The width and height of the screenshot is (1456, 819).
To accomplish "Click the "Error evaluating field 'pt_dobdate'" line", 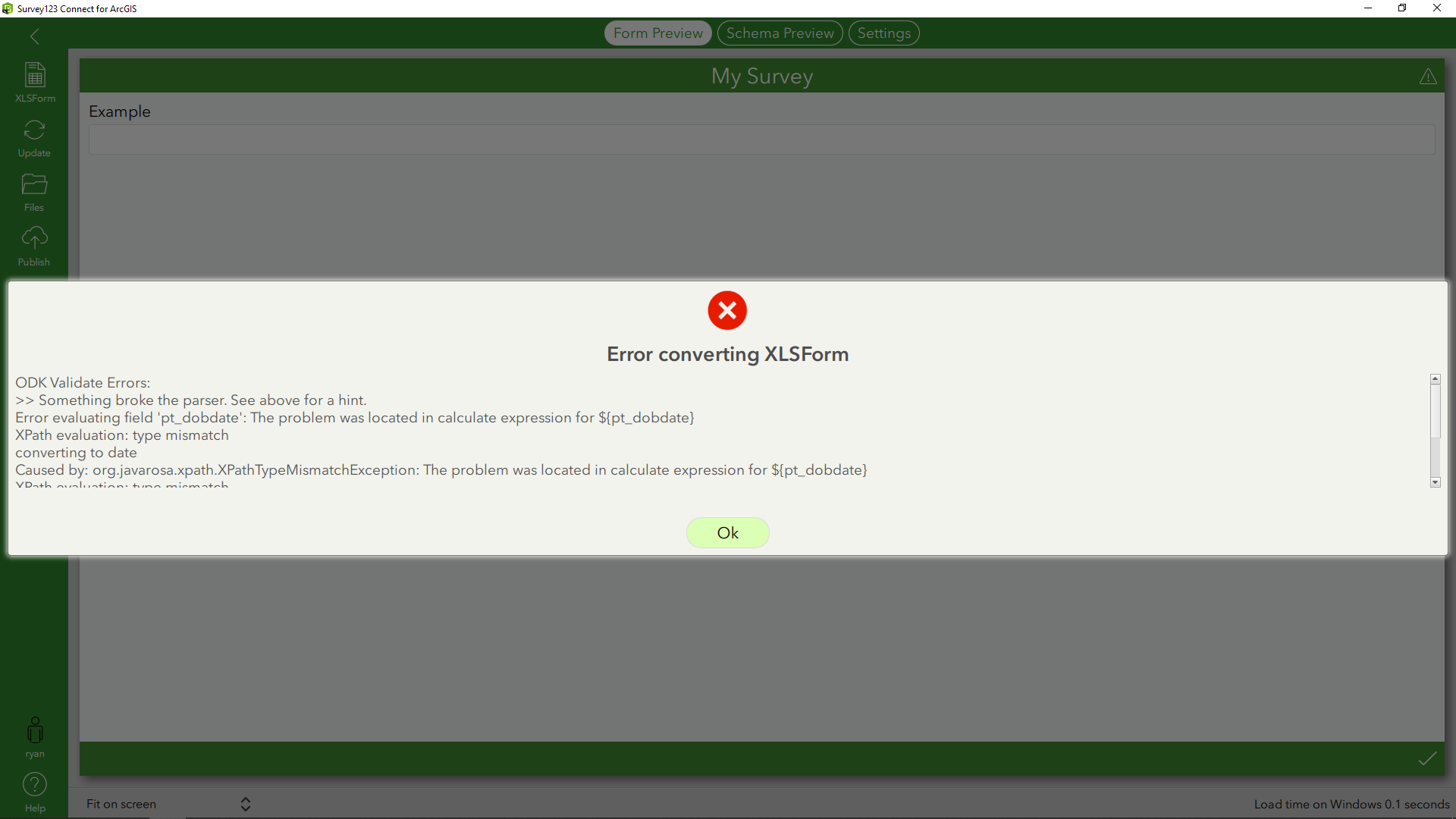I will 355,418.
